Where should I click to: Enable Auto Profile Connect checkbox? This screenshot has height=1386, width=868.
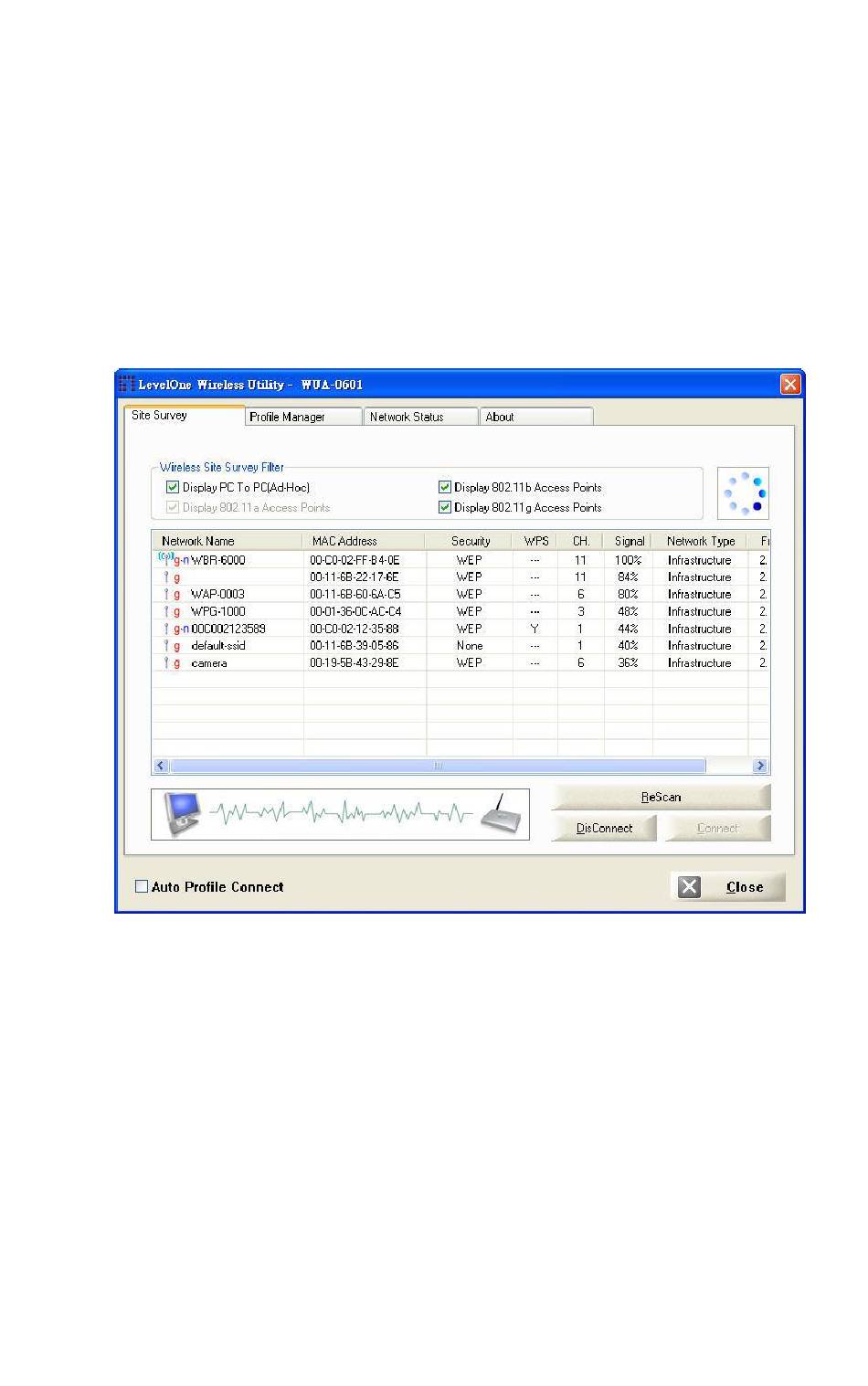[x=142, y=886]
